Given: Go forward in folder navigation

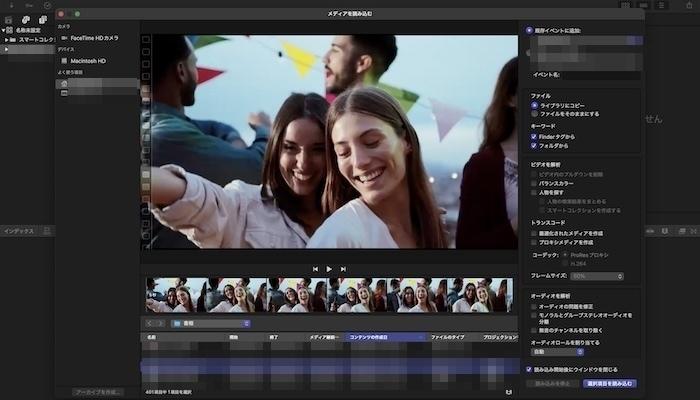Looking at the screenshot, I should coord(160,323).
